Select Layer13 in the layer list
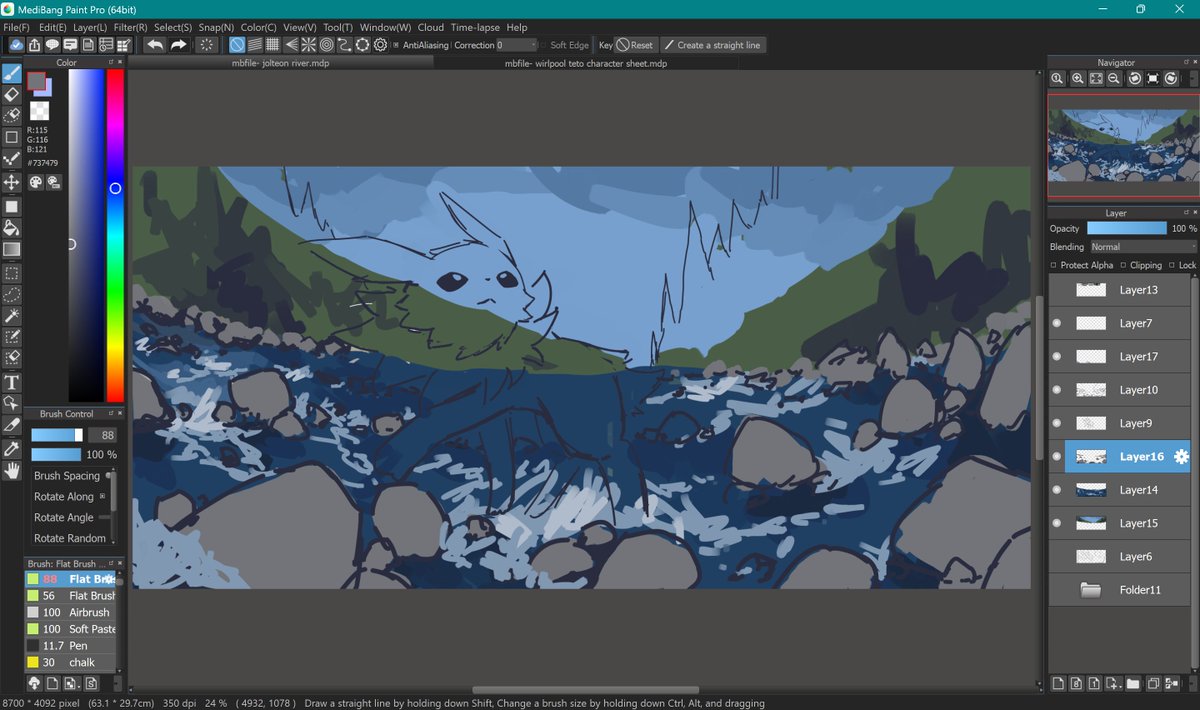Image resolution: width=1200 pixels, height=710 pixels. 1120,290
